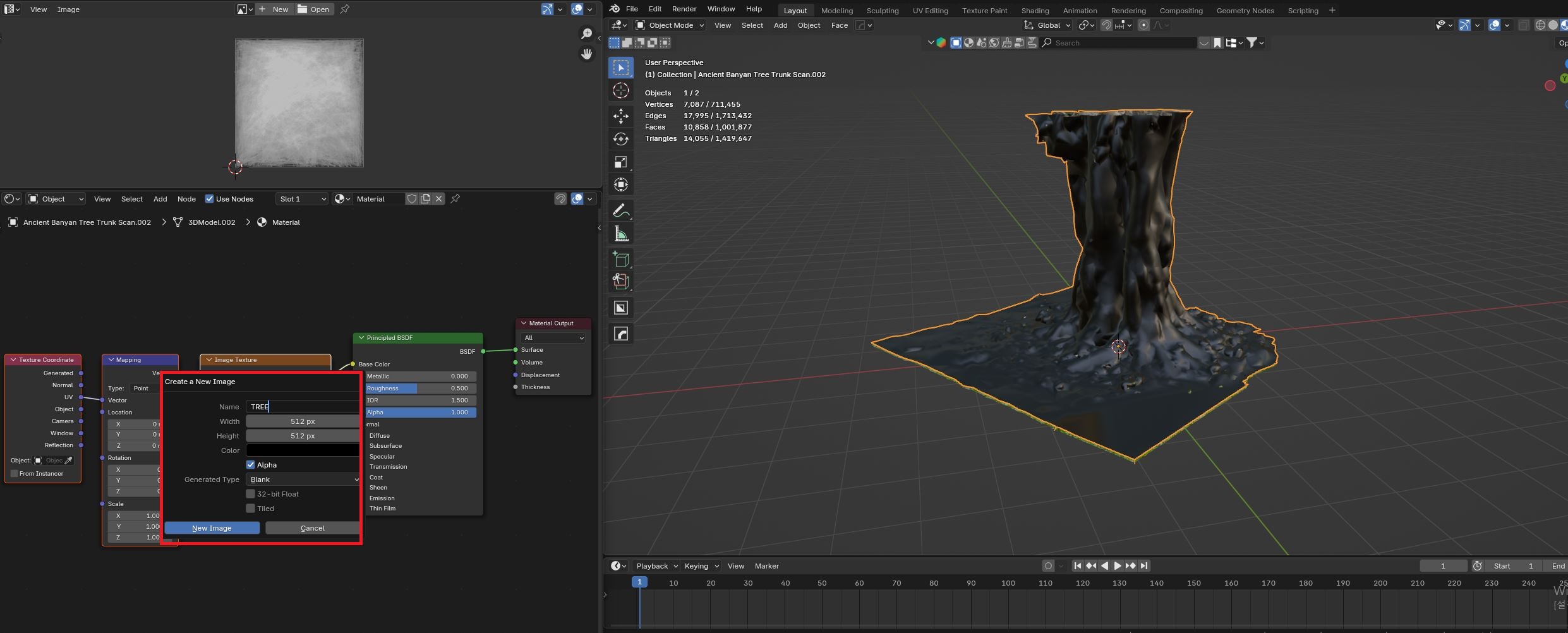Choose the Scale tool

620,162
